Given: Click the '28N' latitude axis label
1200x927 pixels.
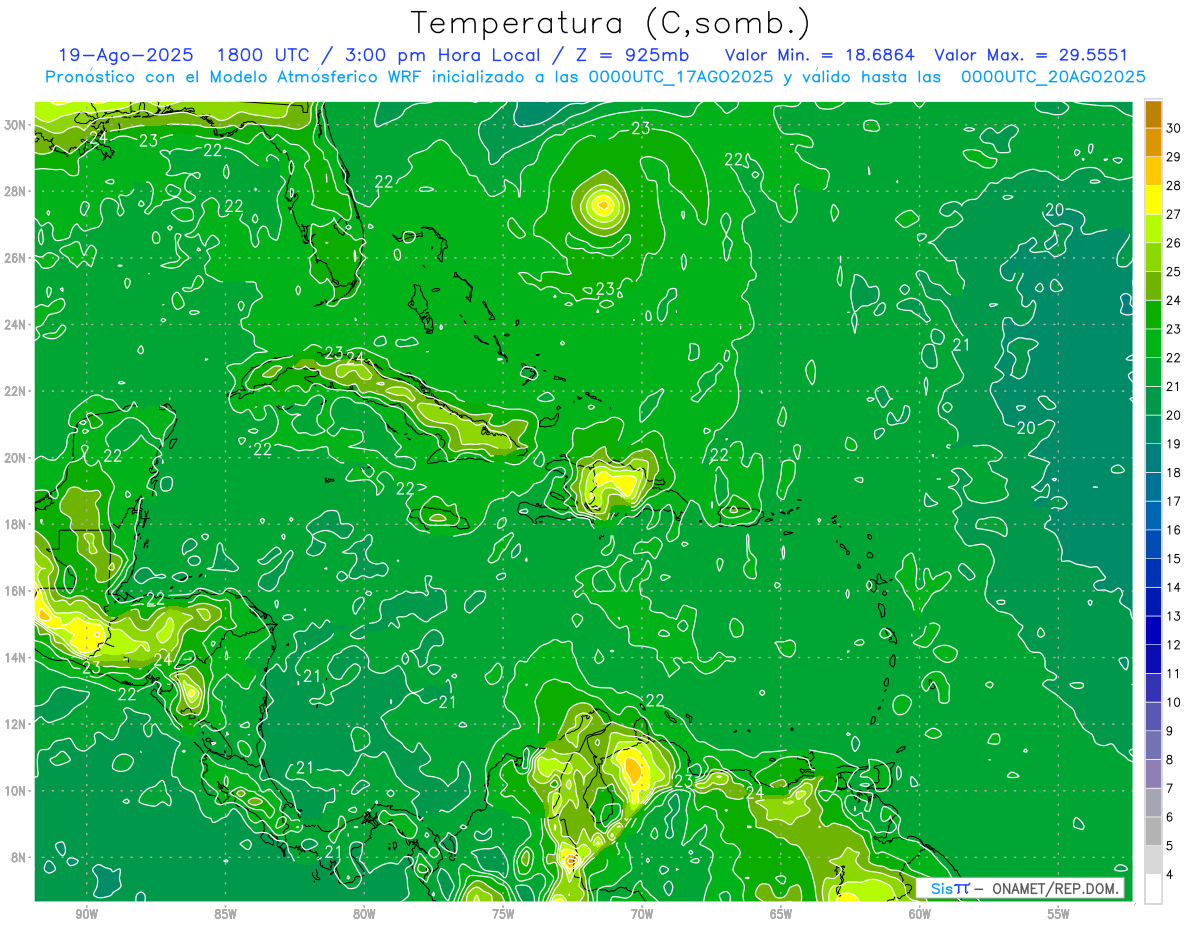Looking at the screenshot, I should 16,191.
